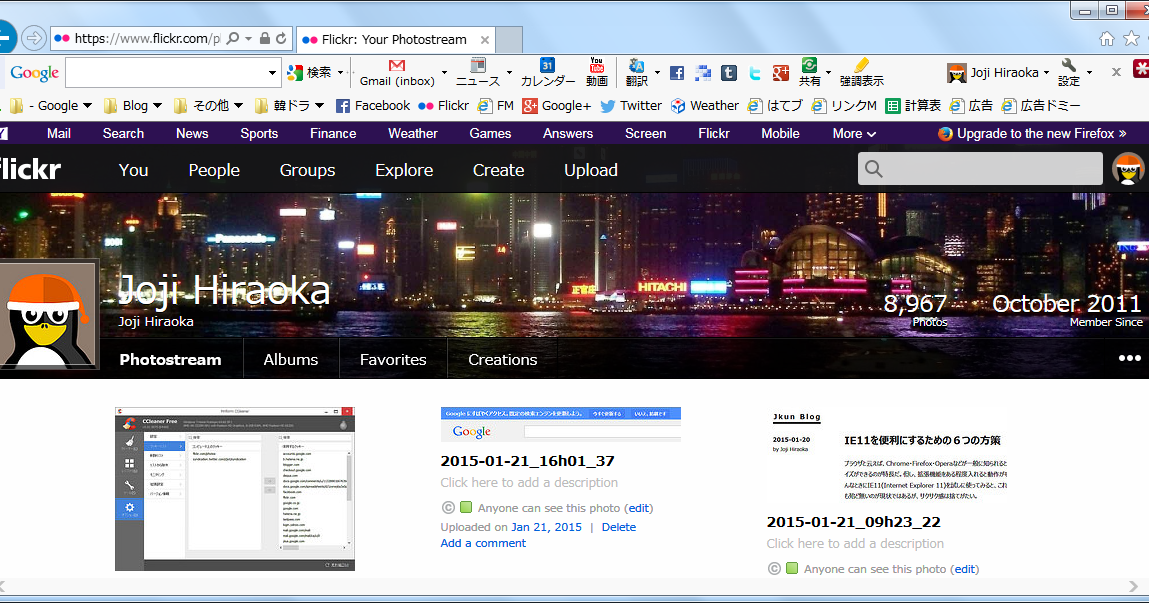1149x603 pixels.
Task: Click edit link under 2015-01-21_16h01_37
Action: (x=638, y=508)
